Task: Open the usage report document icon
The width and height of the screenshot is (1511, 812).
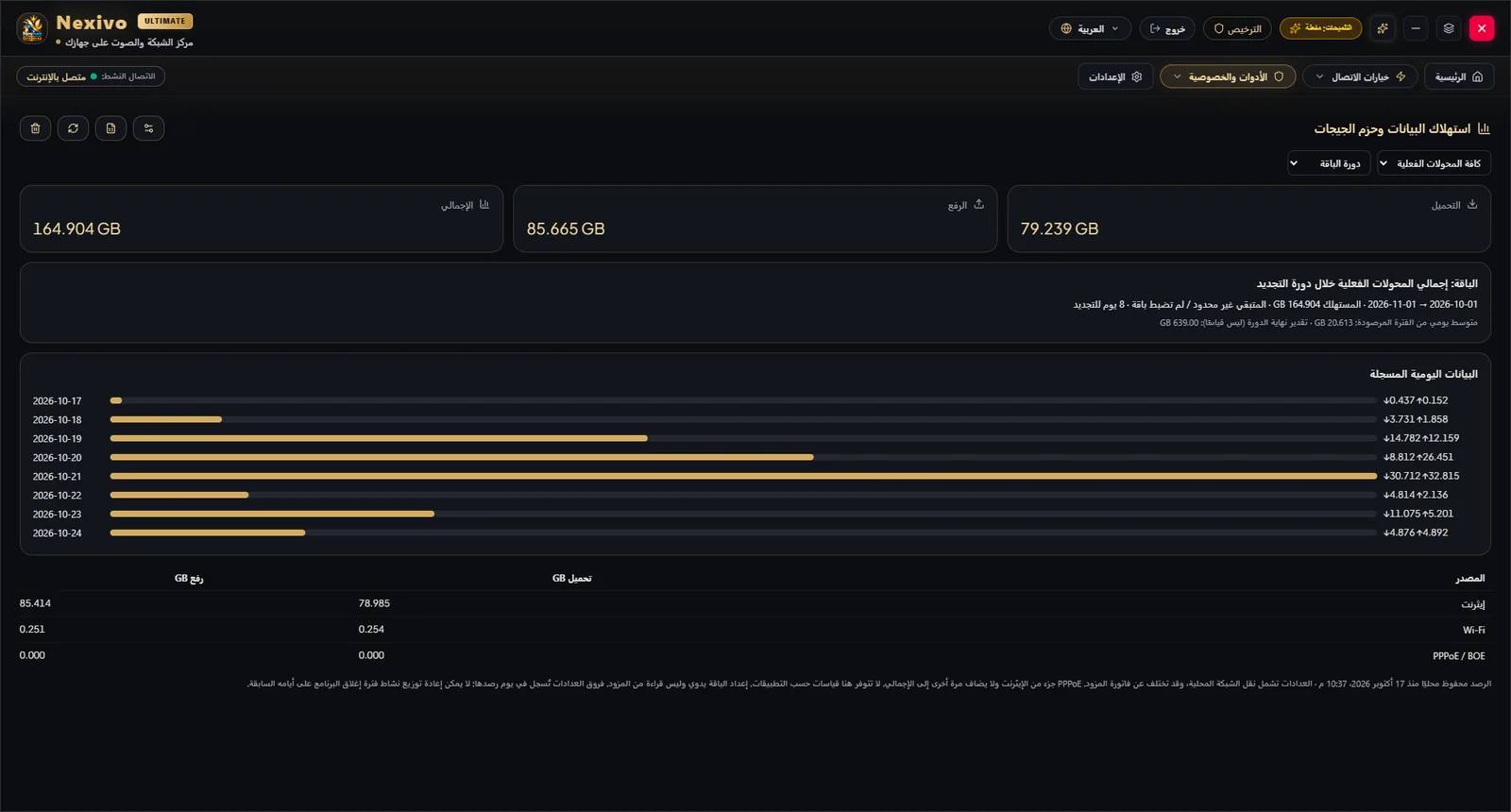Action: point(110,128)
